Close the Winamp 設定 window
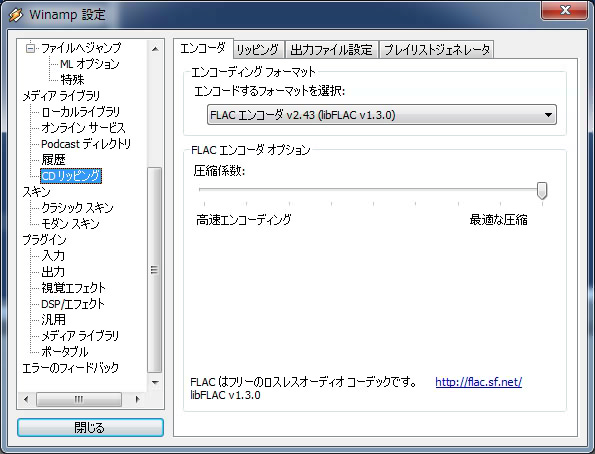 coord(565,10)
